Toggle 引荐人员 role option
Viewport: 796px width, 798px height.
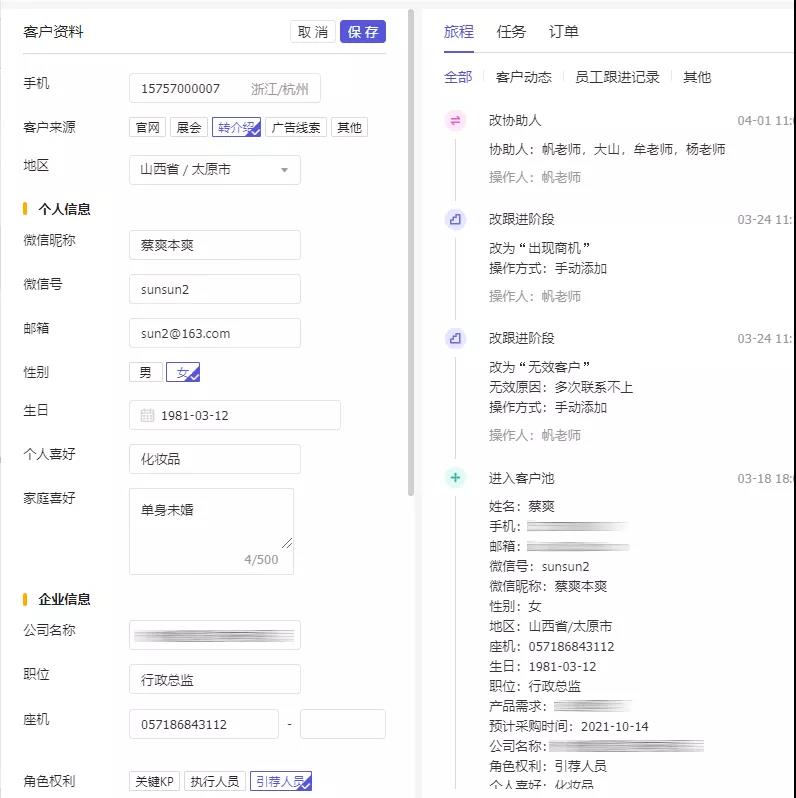click(281, 781)
